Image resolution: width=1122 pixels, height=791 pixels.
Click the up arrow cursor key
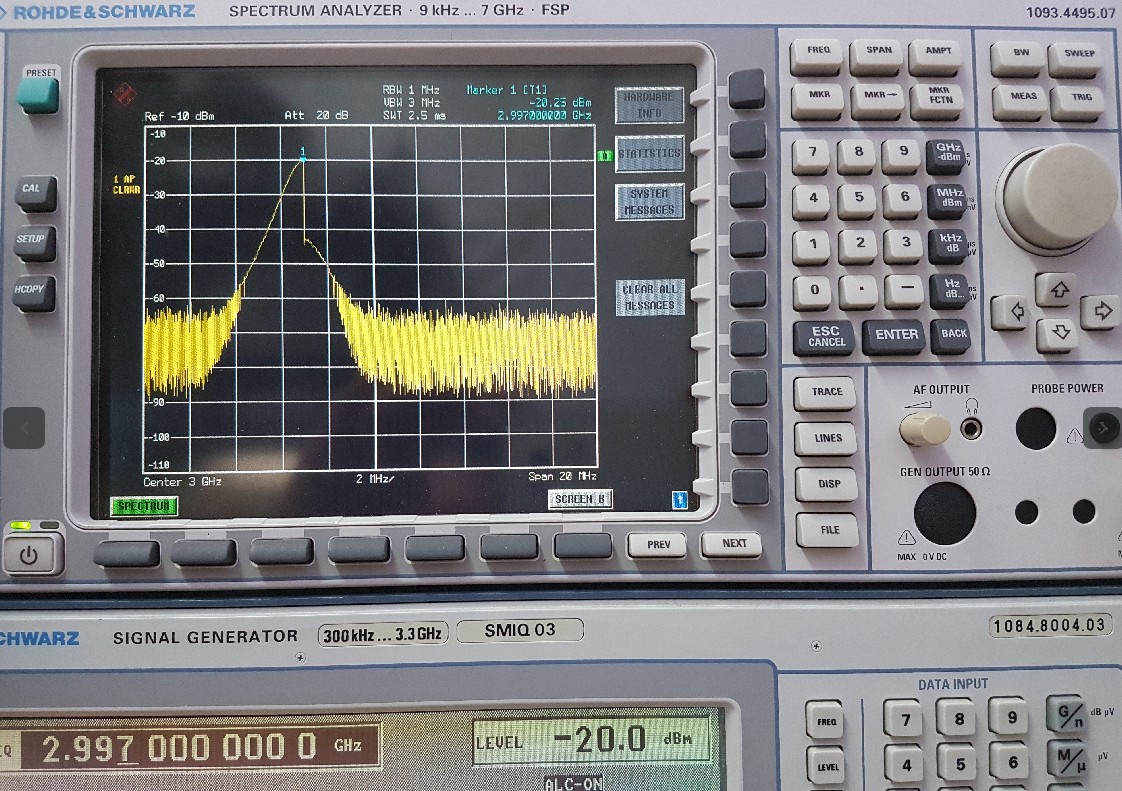coord(1058,291)
